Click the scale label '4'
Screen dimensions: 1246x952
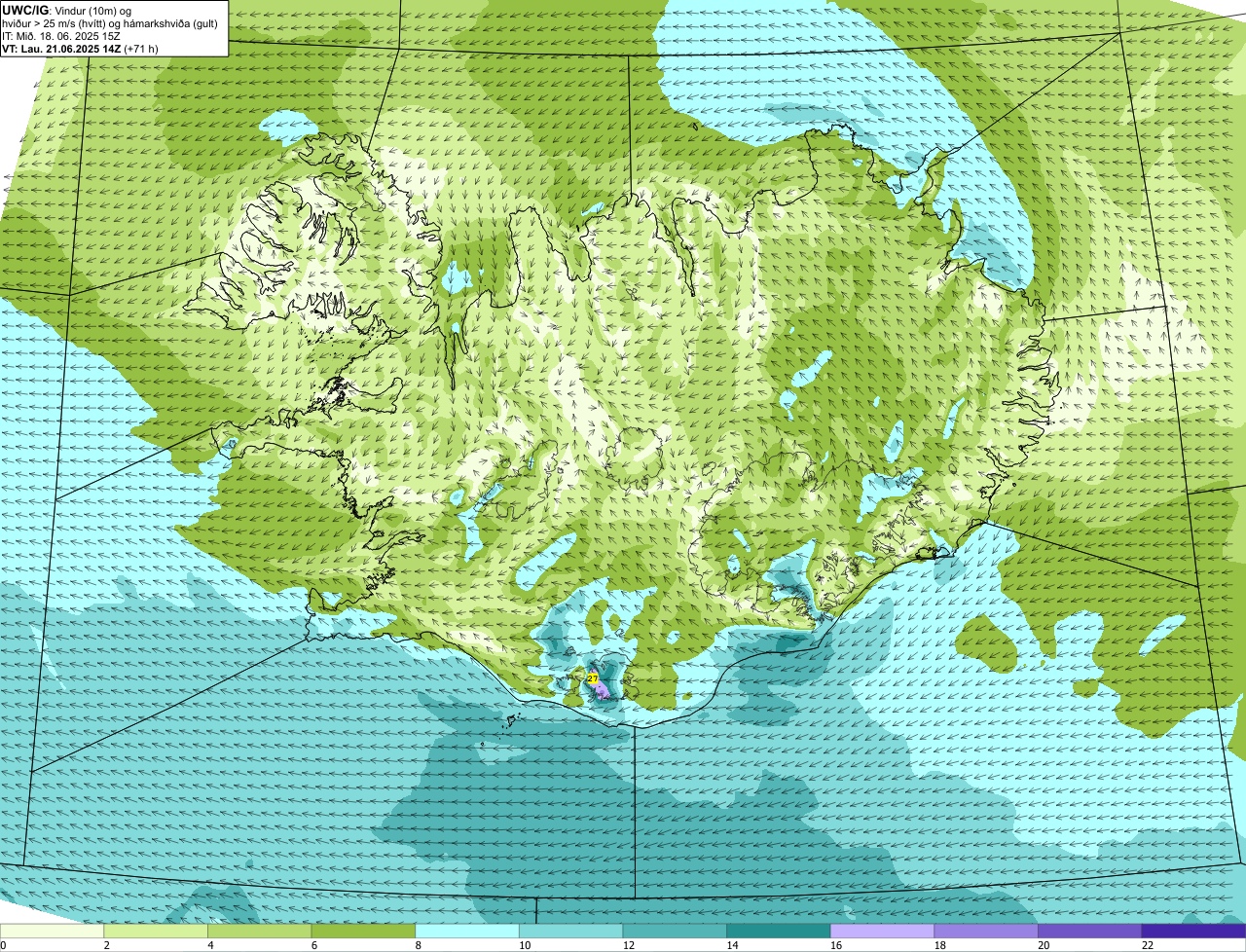[209, 945]
